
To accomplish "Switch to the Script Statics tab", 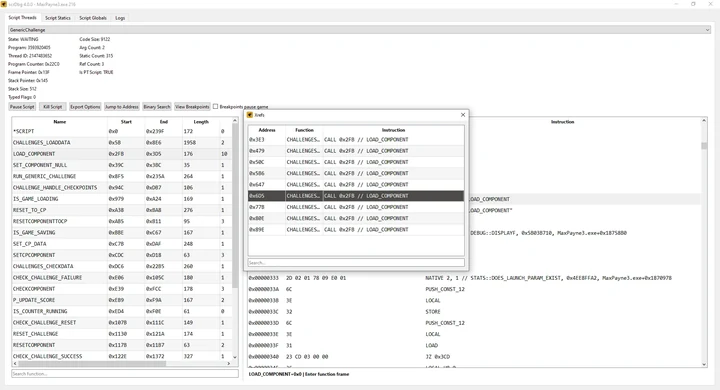I will click(x=58, y=18).
